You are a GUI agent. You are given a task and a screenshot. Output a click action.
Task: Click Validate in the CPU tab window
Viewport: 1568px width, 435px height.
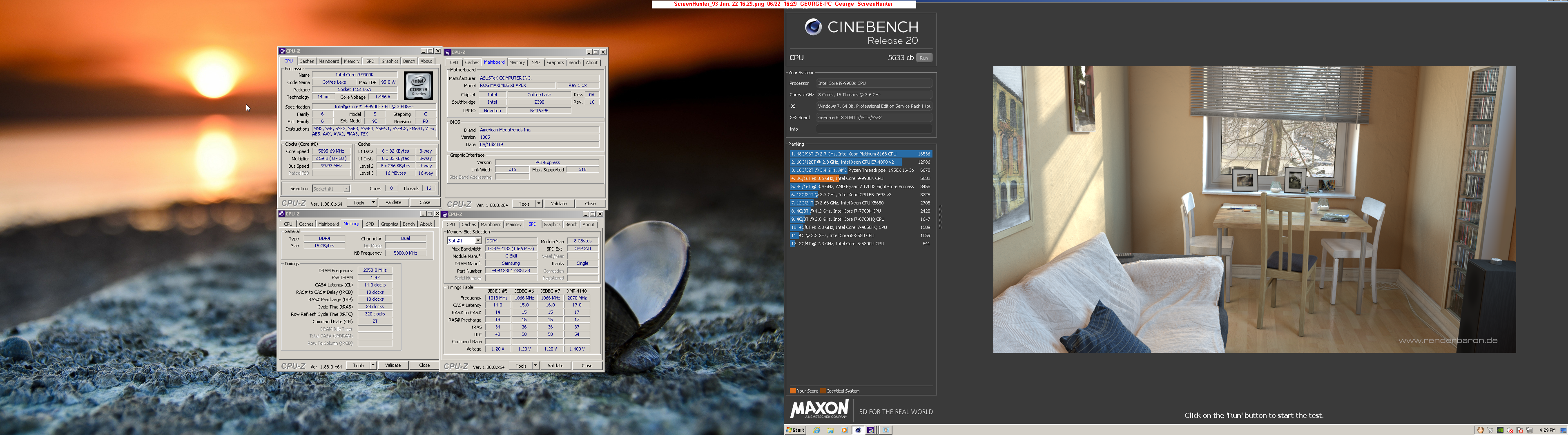point(393,202)
